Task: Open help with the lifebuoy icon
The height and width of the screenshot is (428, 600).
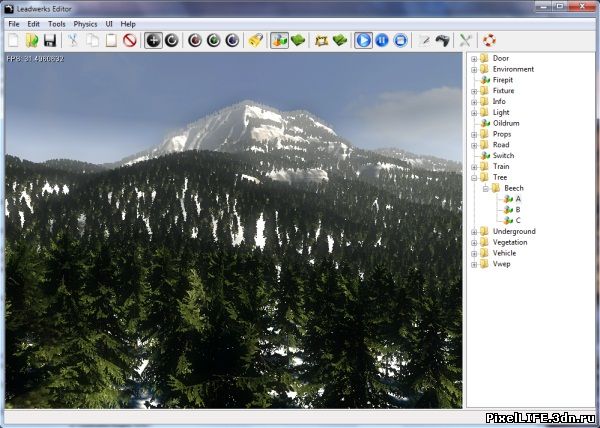Action: [x=489, y=40]
